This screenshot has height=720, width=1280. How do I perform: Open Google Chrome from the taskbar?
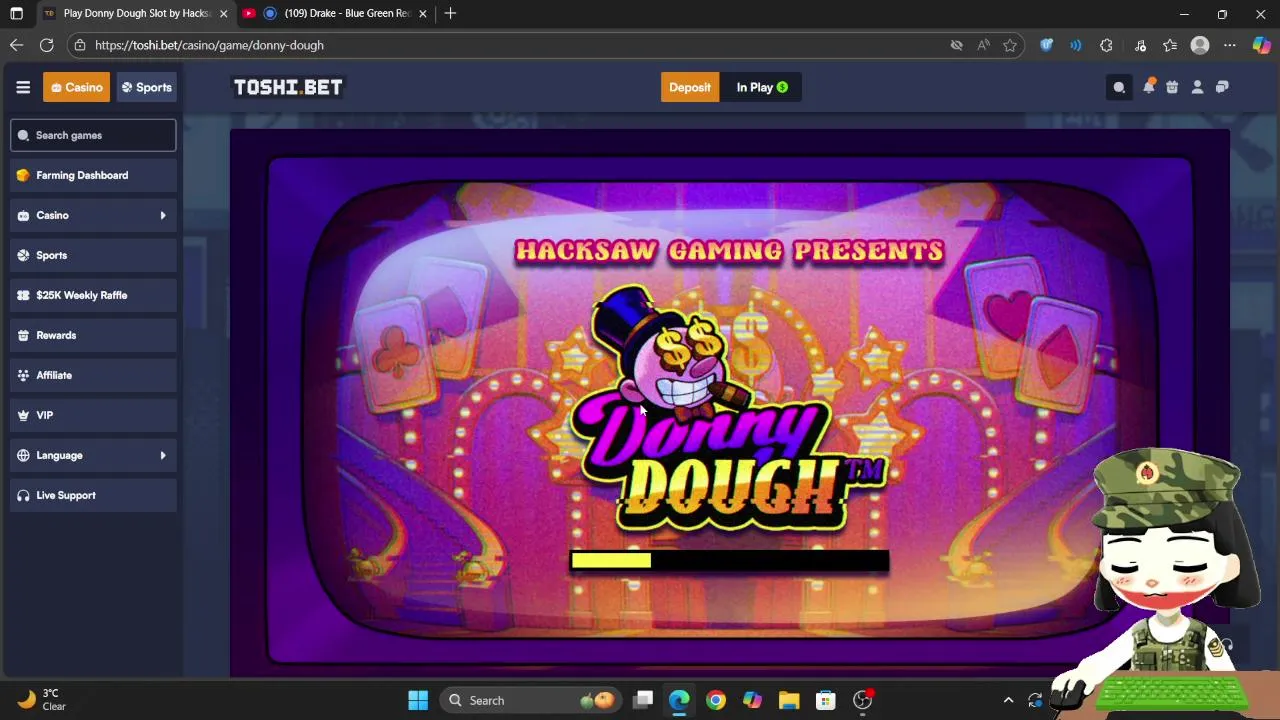click(x=716, y=700)
